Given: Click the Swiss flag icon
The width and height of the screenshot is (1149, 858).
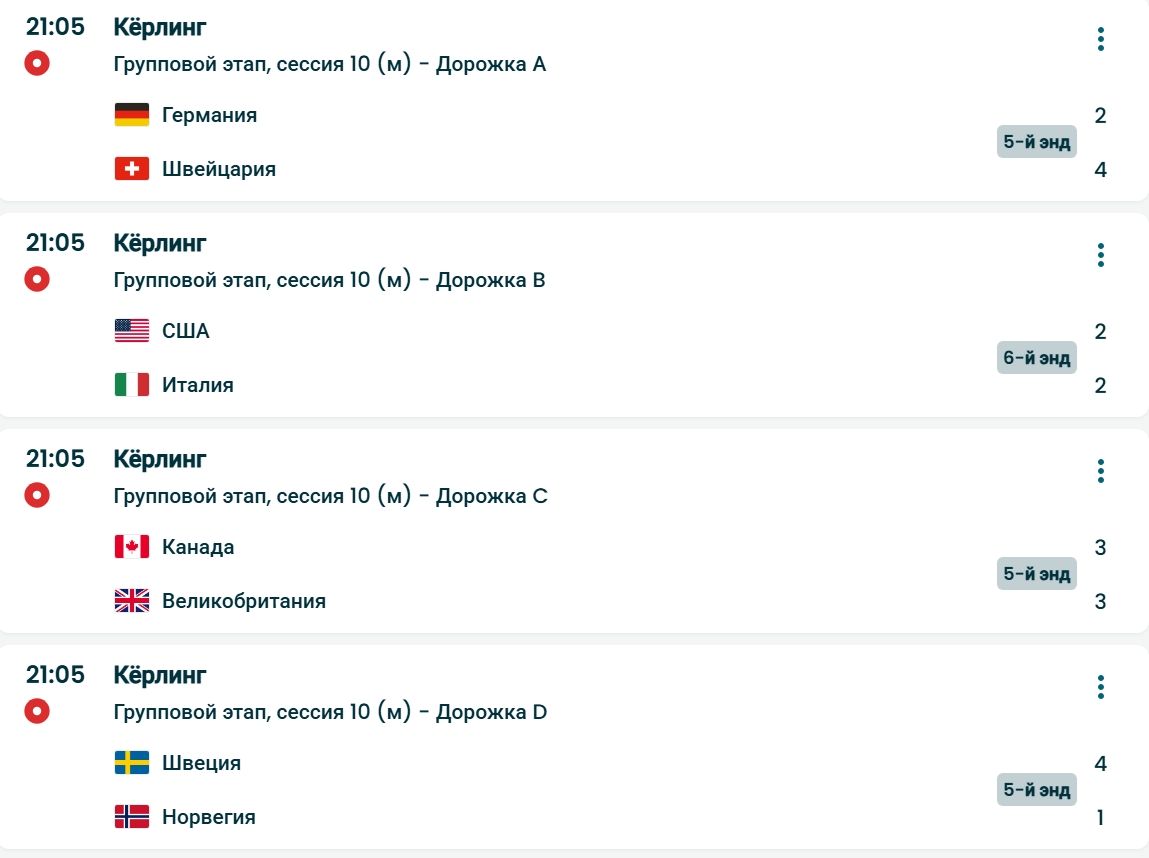Looking at the screenshot, I should 132,169.
